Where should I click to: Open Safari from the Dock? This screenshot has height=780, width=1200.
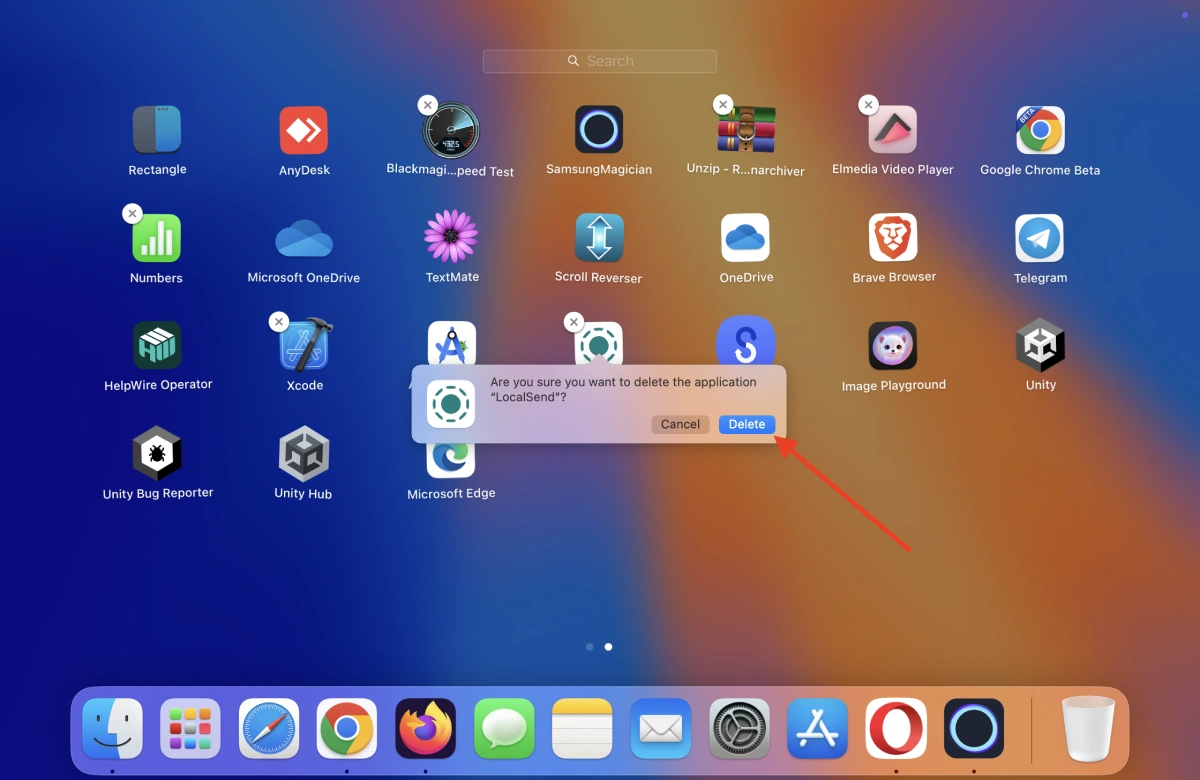[269, 728]
